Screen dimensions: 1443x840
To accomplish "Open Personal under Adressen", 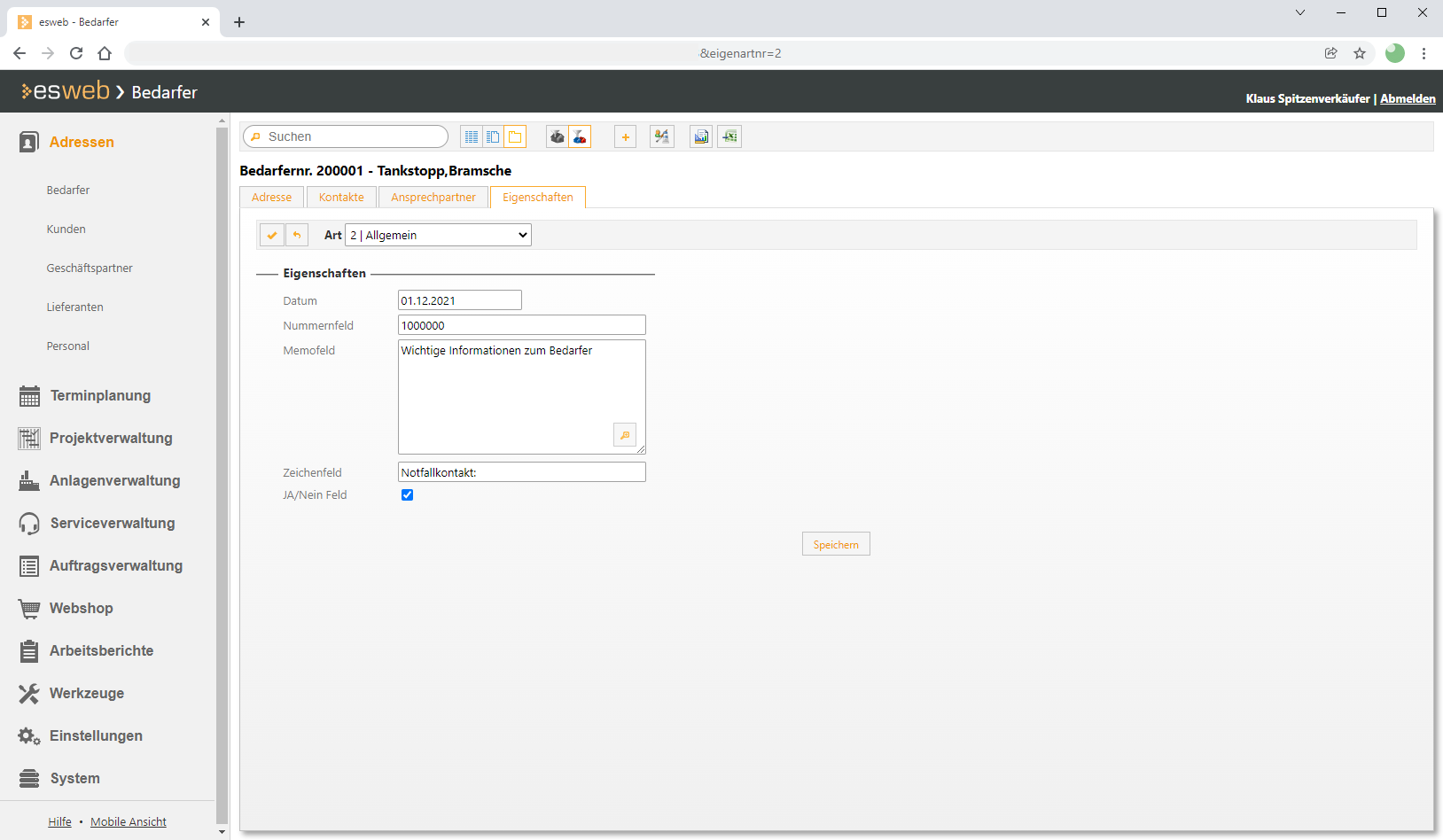I will (68, 346).
